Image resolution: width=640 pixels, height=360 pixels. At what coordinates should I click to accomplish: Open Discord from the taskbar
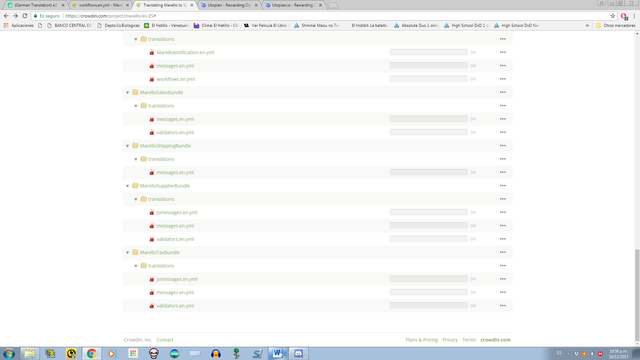298,353
